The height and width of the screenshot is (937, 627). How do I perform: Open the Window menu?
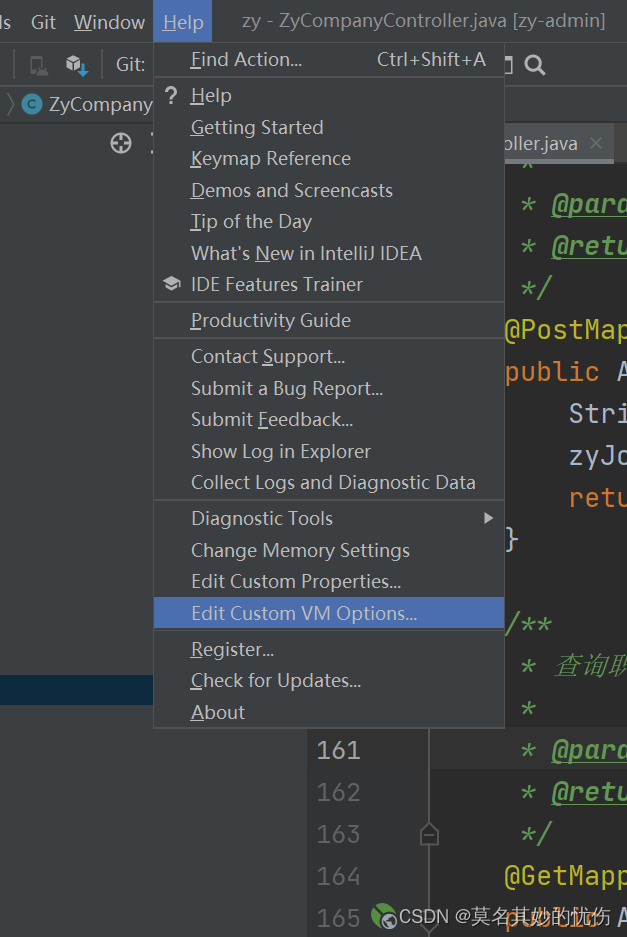pyautogui.click(x=109, y=22)
